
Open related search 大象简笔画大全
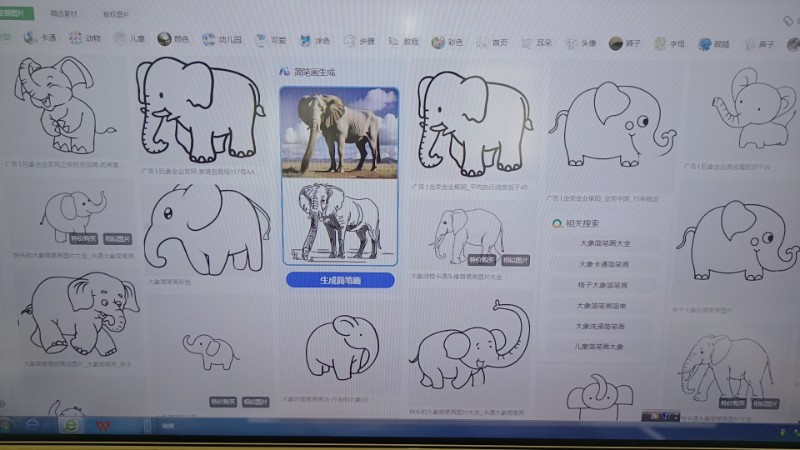pyautogui.click(x=605, y=243)
